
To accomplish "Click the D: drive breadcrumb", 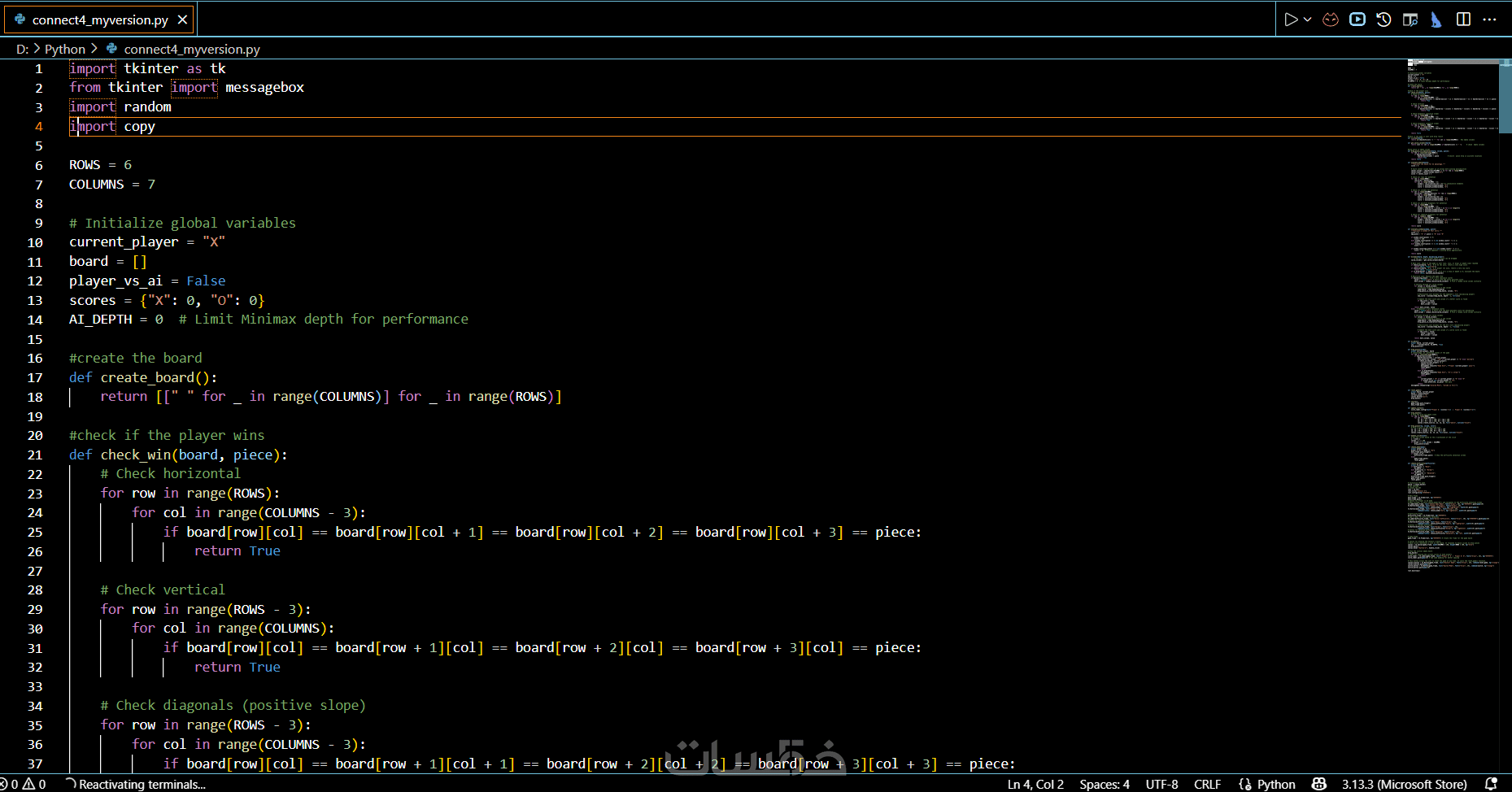I will coord(23,49).
